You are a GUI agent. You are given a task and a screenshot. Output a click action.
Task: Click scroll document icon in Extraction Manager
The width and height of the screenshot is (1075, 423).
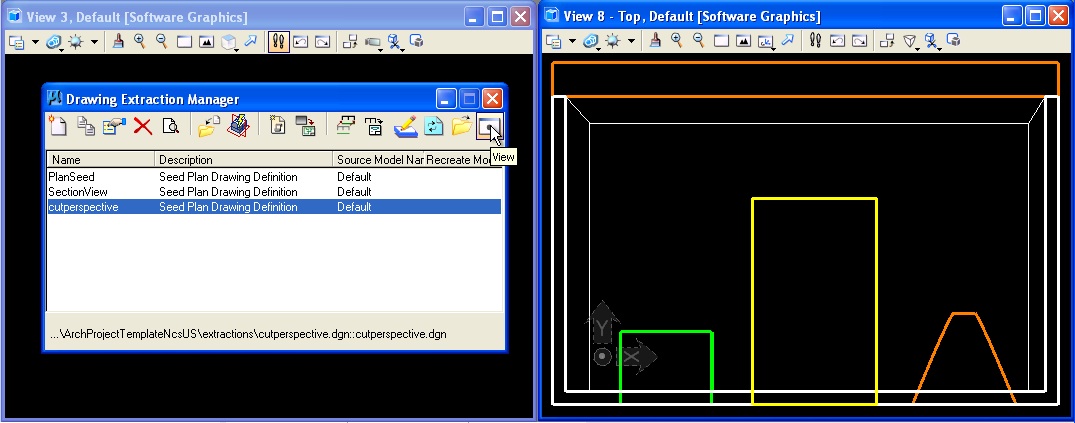coord(278,125)
